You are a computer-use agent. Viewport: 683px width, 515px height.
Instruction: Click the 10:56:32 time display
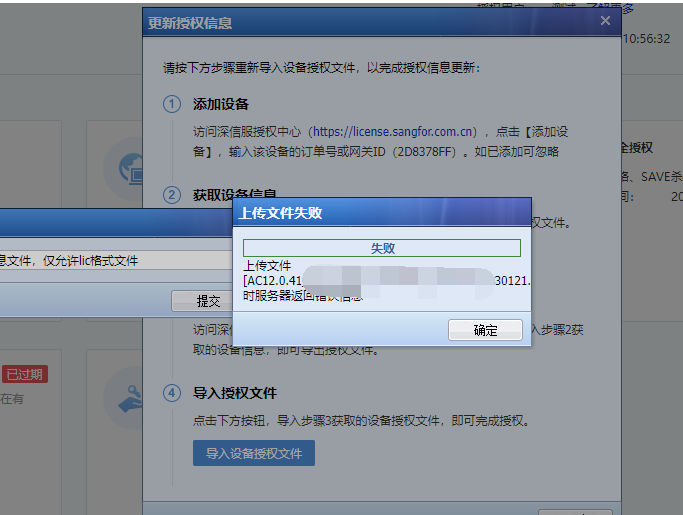coord(646,38)
